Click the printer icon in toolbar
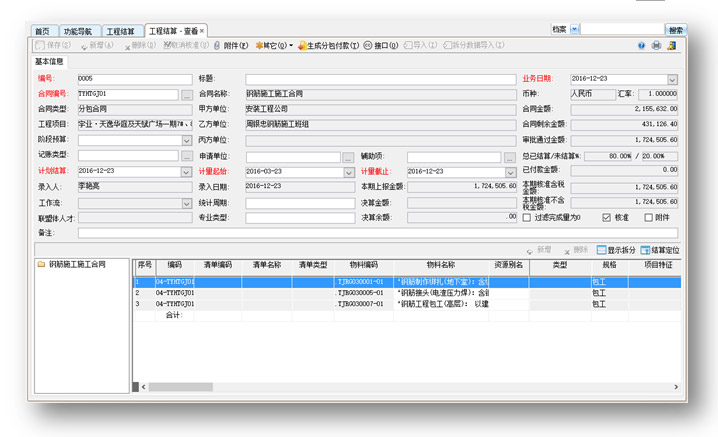This screenshot has height=437, width=718. coord(657,45)
